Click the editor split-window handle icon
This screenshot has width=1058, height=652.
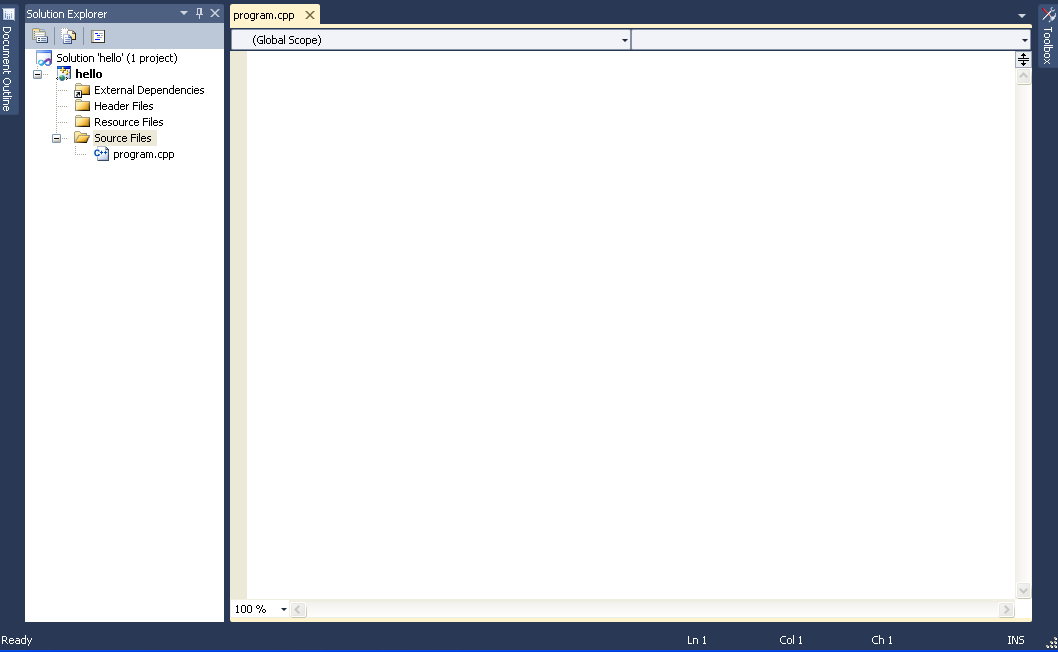pos(1023,59)
